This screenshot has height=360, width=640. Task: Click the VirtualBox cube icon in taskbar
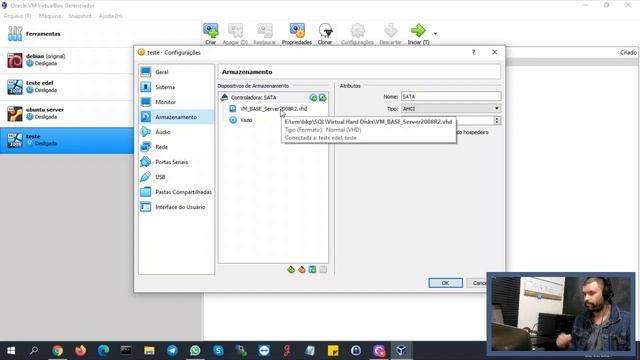(401, 351)
